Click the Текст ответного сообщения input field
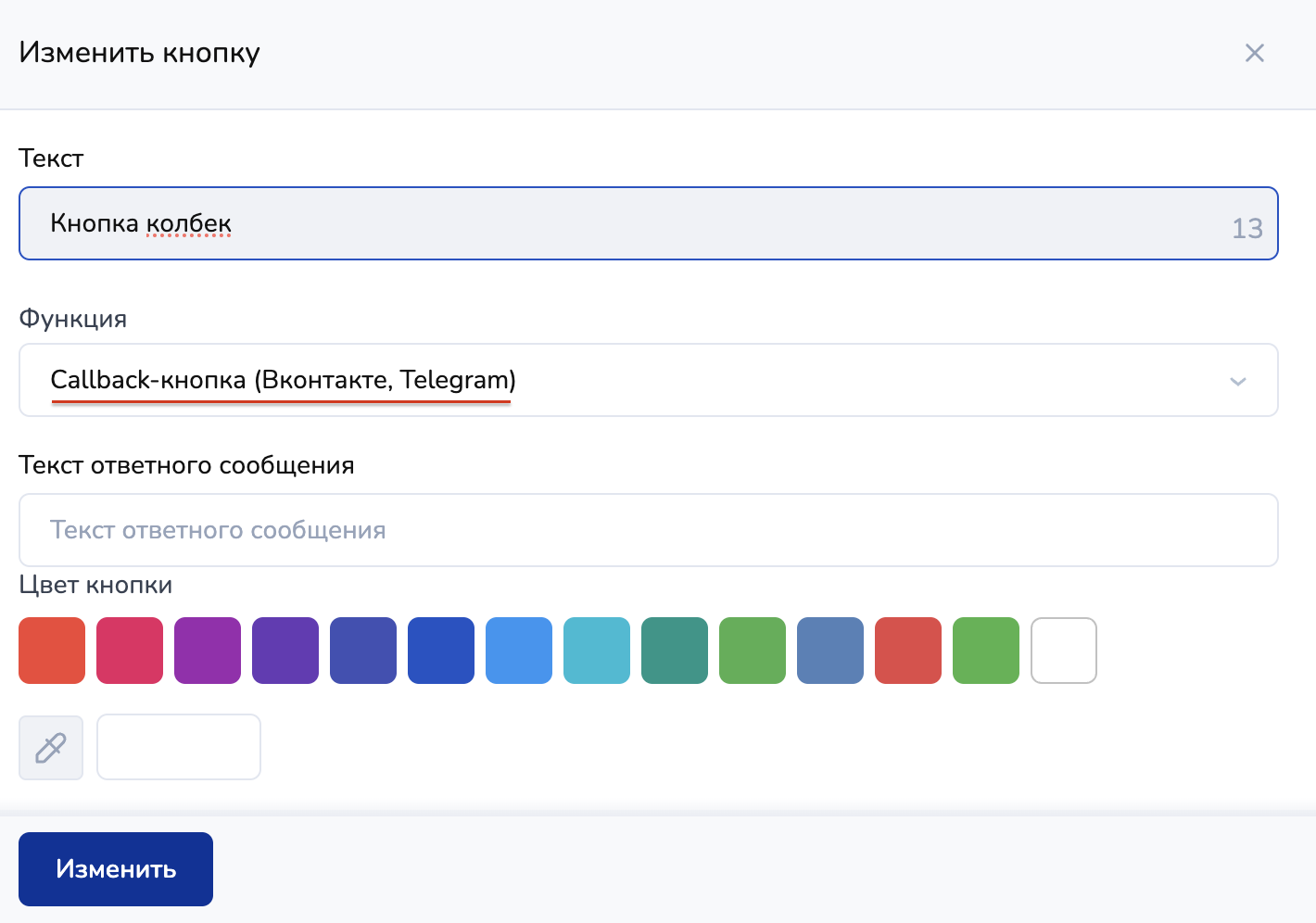 point(649,530)
